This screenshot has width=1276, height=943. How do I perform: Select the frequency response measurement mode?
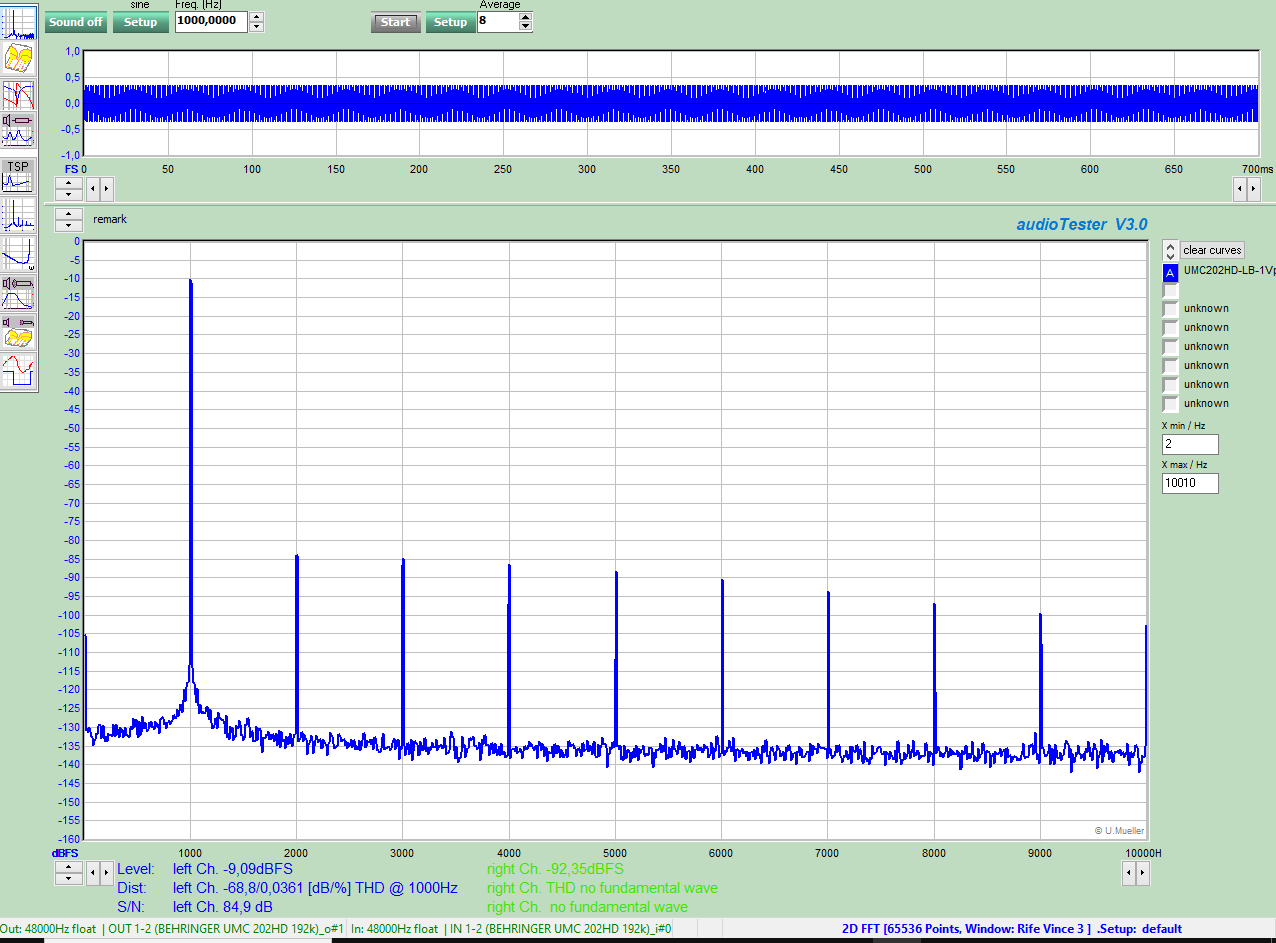[x=19, y=95]
